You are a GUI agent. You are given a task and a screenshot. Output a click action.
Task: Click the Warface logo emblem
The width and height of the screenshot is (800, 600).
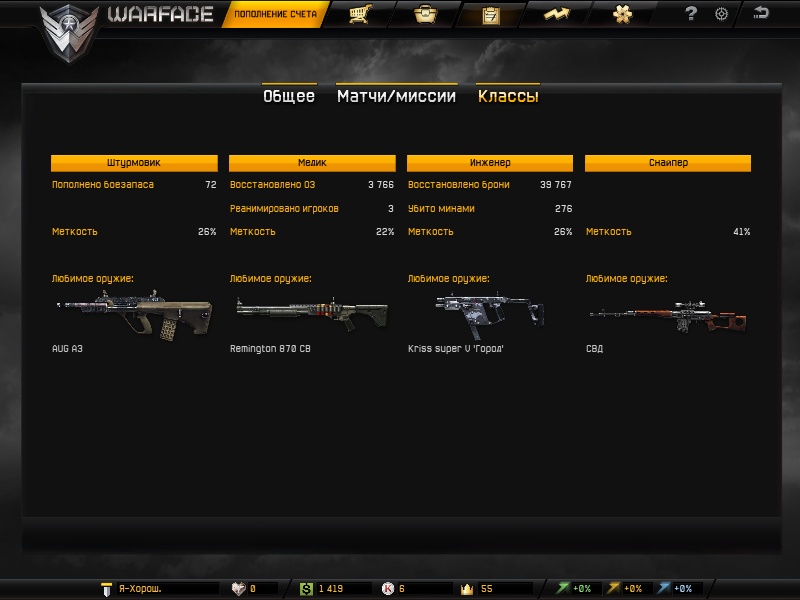pos(69,33)
